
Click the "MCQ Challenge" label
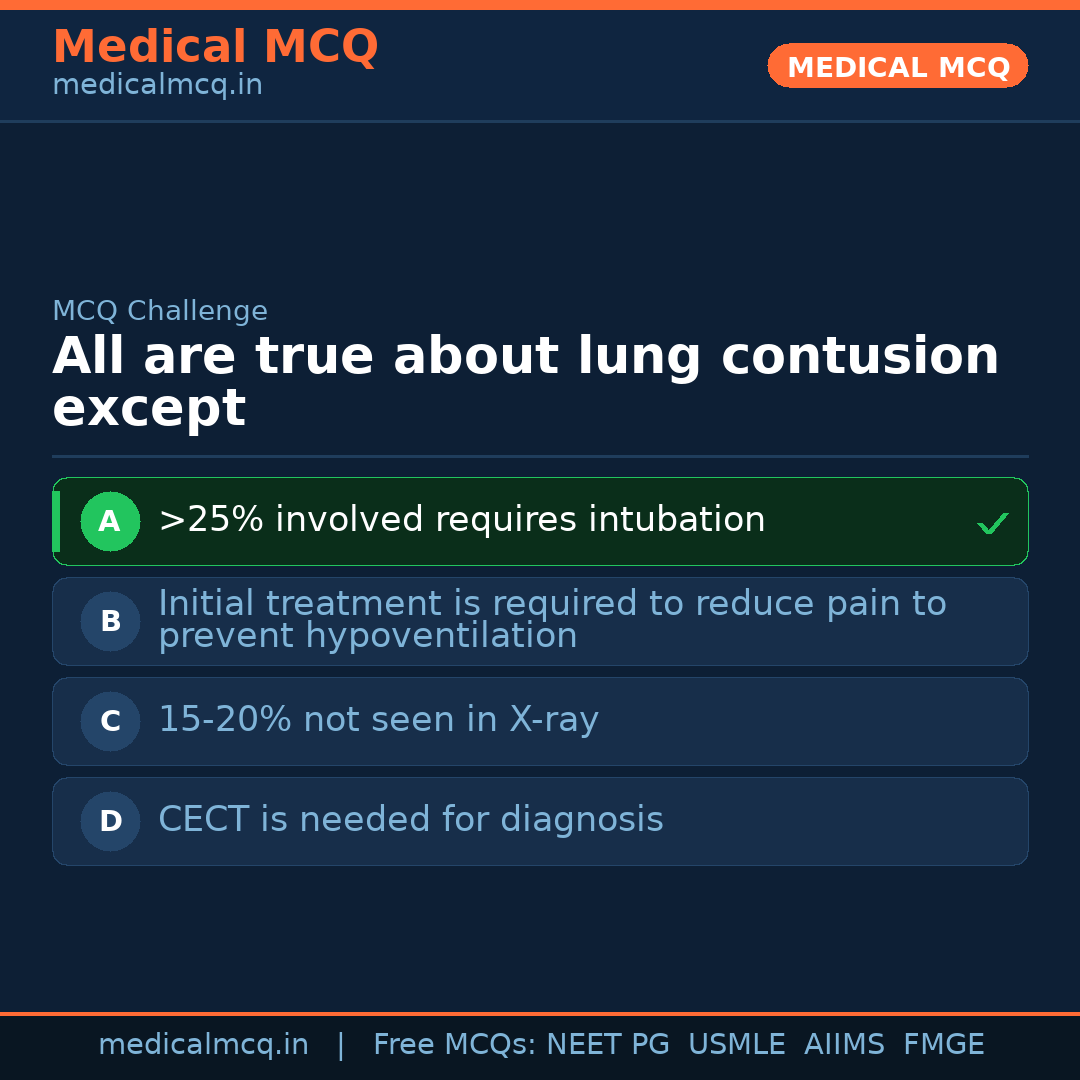click(160, 311)
